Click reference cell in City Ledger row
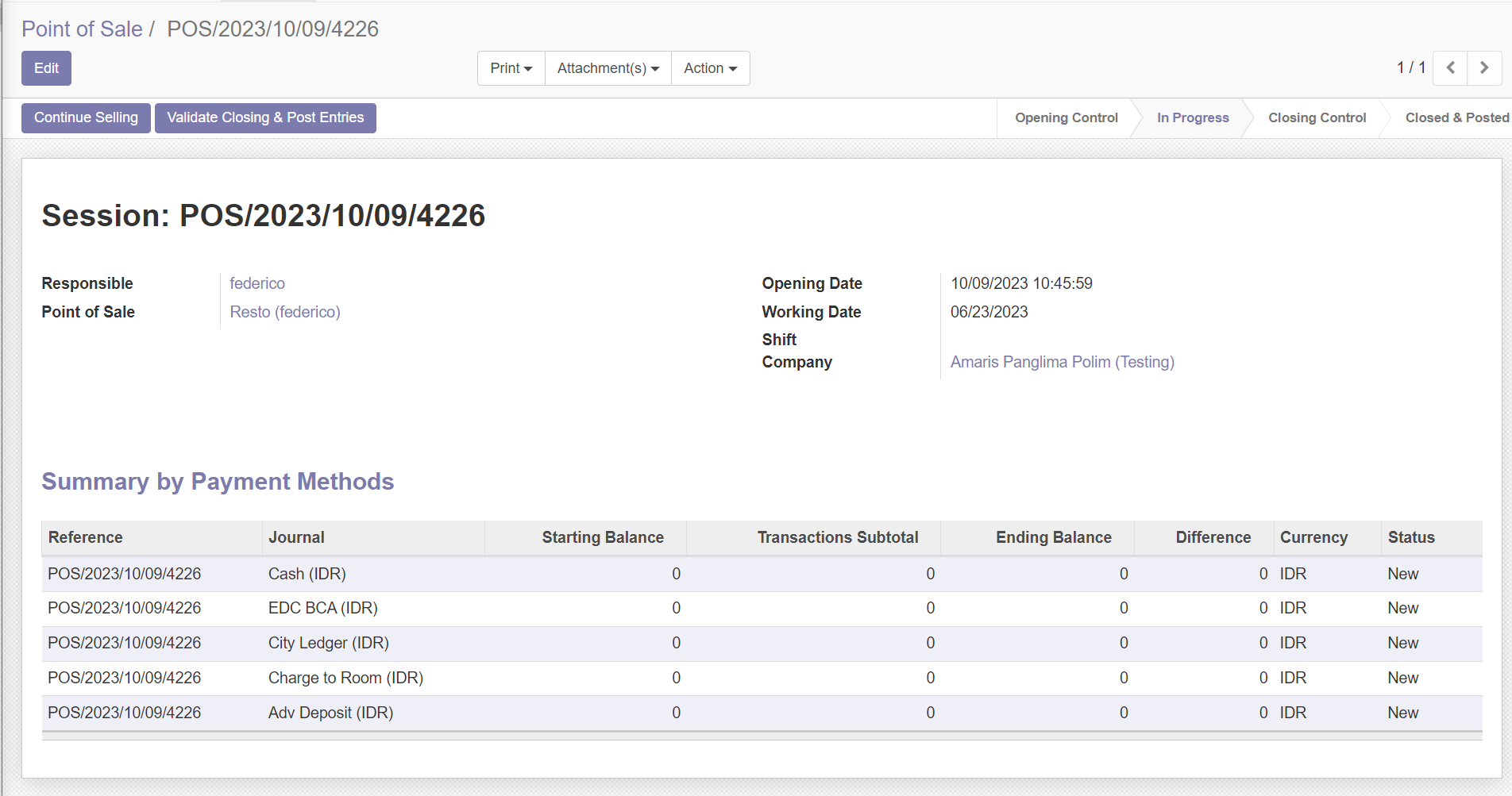Image resolution: width=1512 pixels, height=796 pixels. [x=125, y=643]
